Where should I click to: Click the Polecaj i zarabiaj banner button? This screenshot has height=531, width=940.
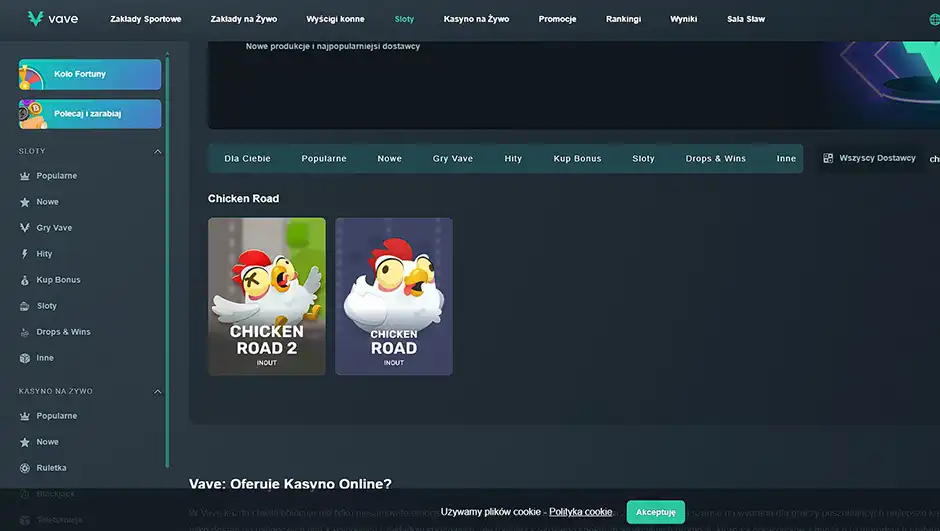pyautogui.click(x=90, y=114)
